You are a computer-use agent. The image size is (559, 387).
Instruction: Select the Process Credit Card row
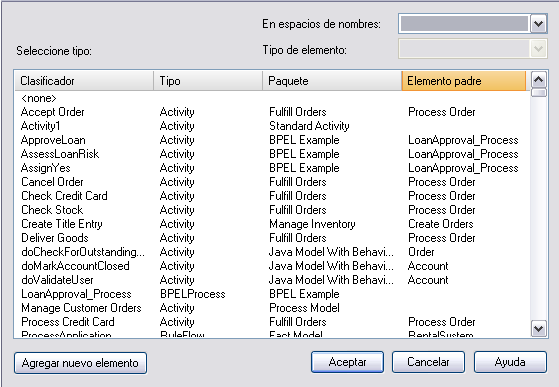[272, 322]
